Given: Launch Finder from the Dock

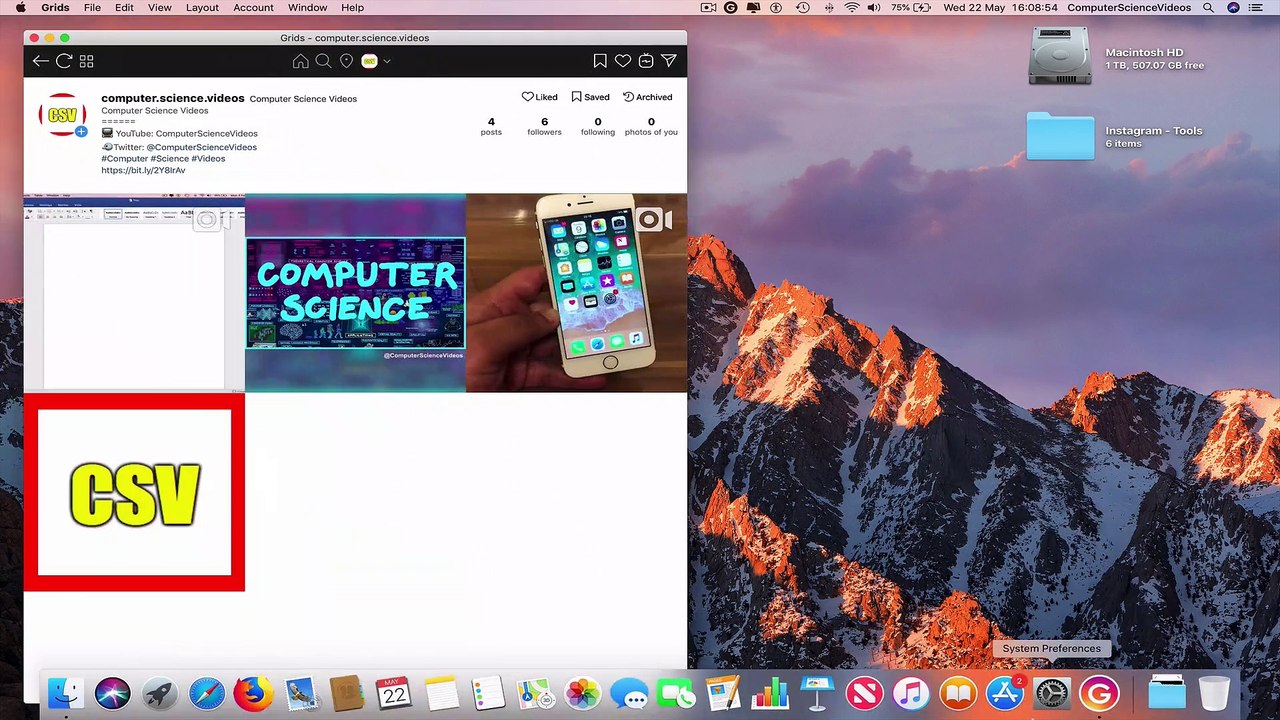Looking at the screenshot, I should [66, 693].
